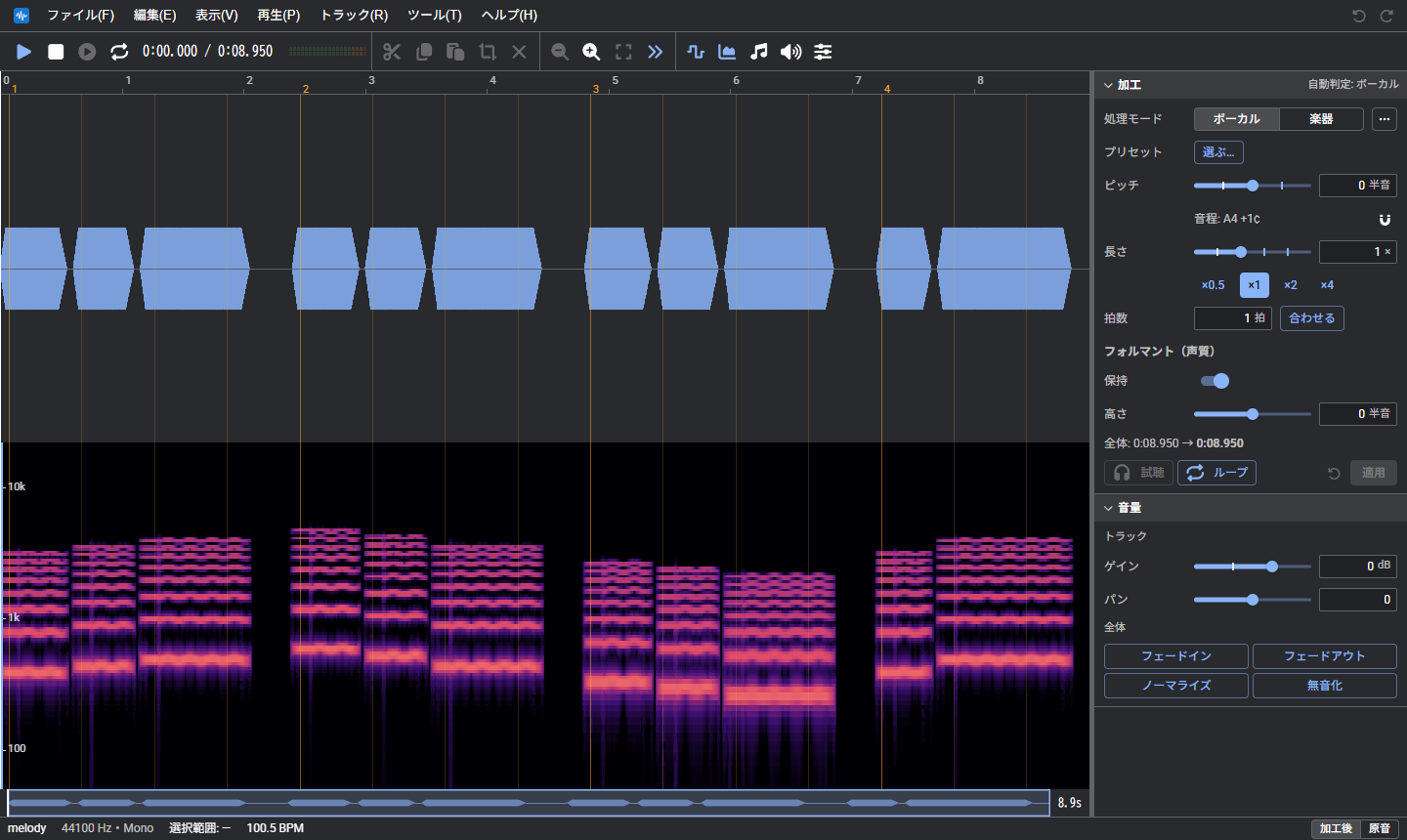Click the 無音化 button

[1325, 686]
